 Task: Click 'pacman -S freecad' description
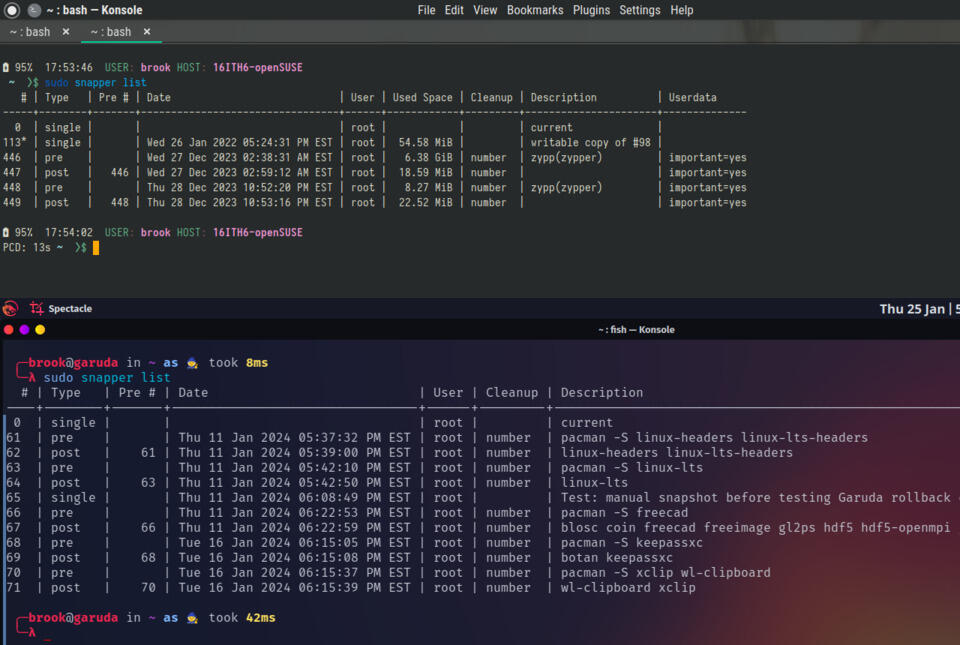click(624, 512)
